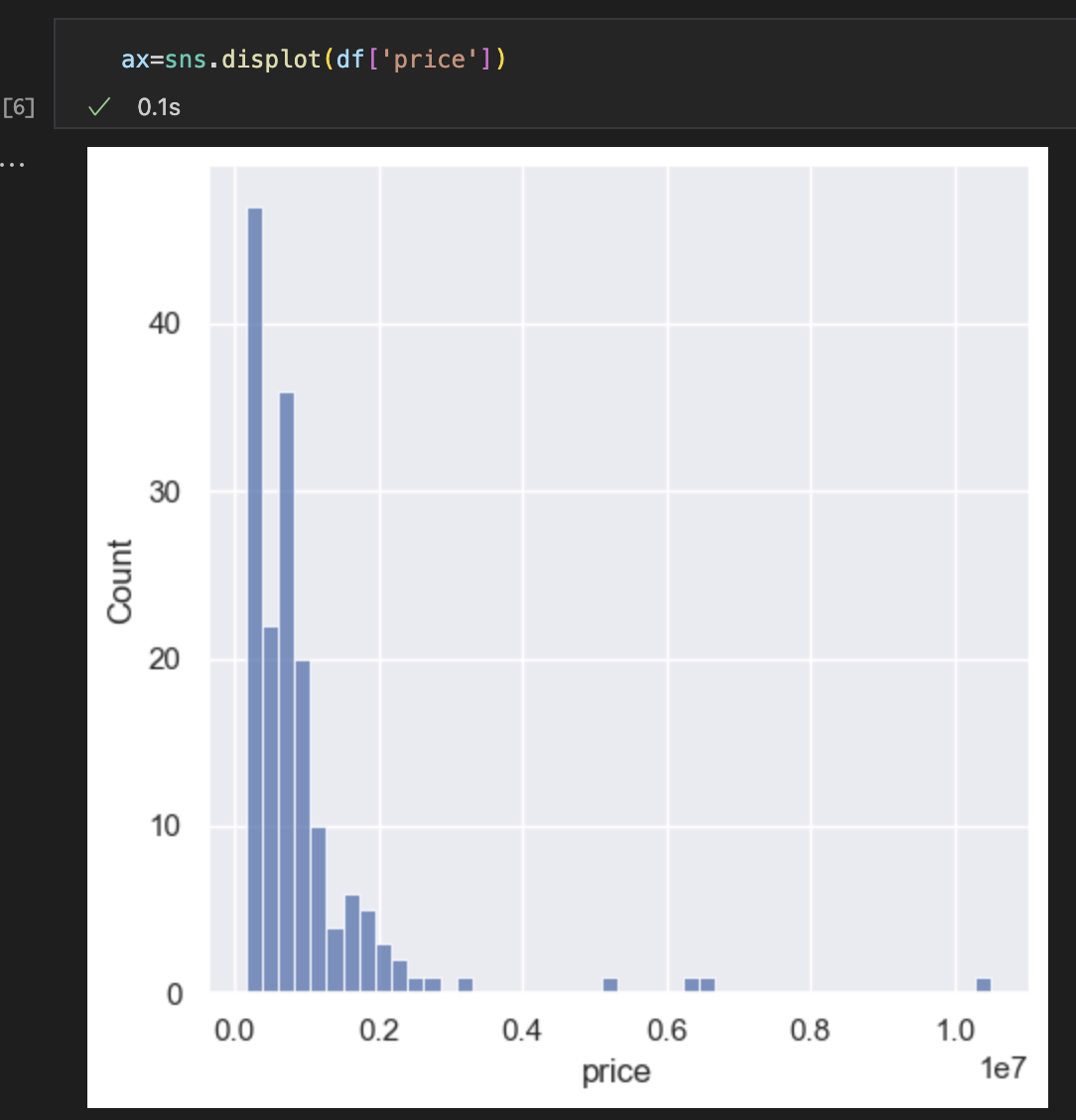
Task: Click the cell execution count [6]
Action: pyautogui.click(x=19, y=107)
